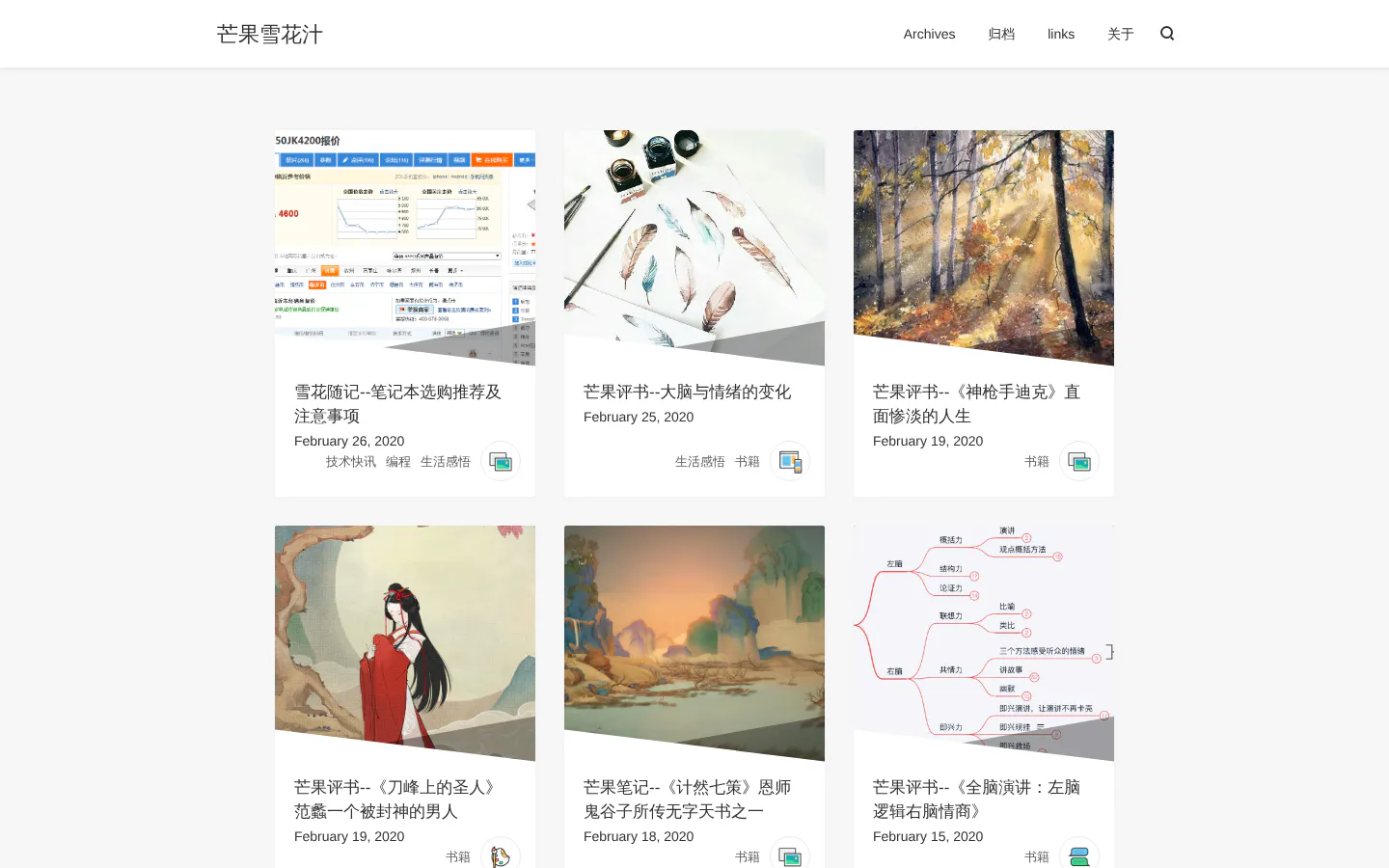Open the search icon in header
The width and height of the screenshot is (1389, 868).
pos(1167,34)
